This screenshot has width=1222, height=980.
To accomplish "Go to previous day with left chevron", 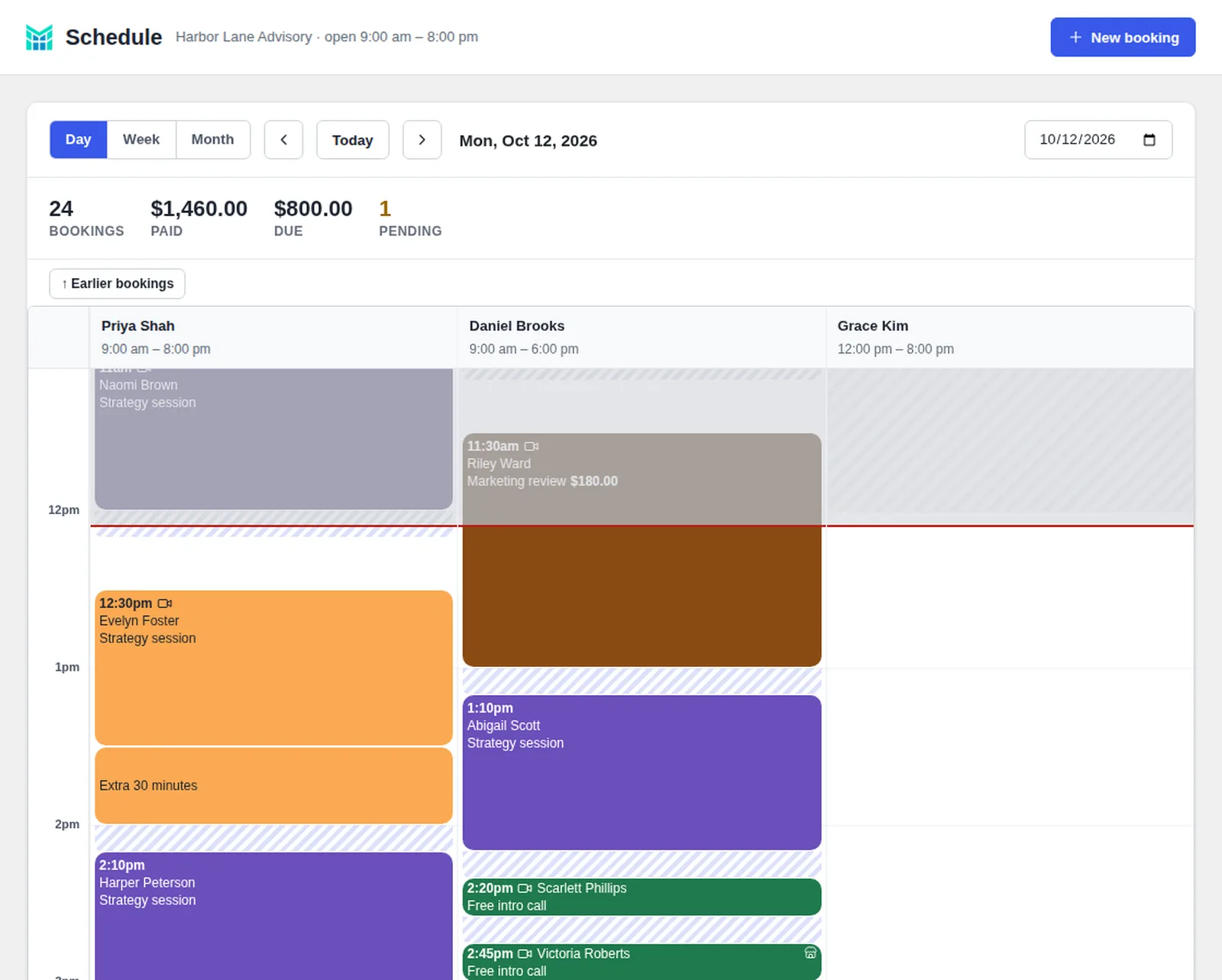I will click(283, 140).
